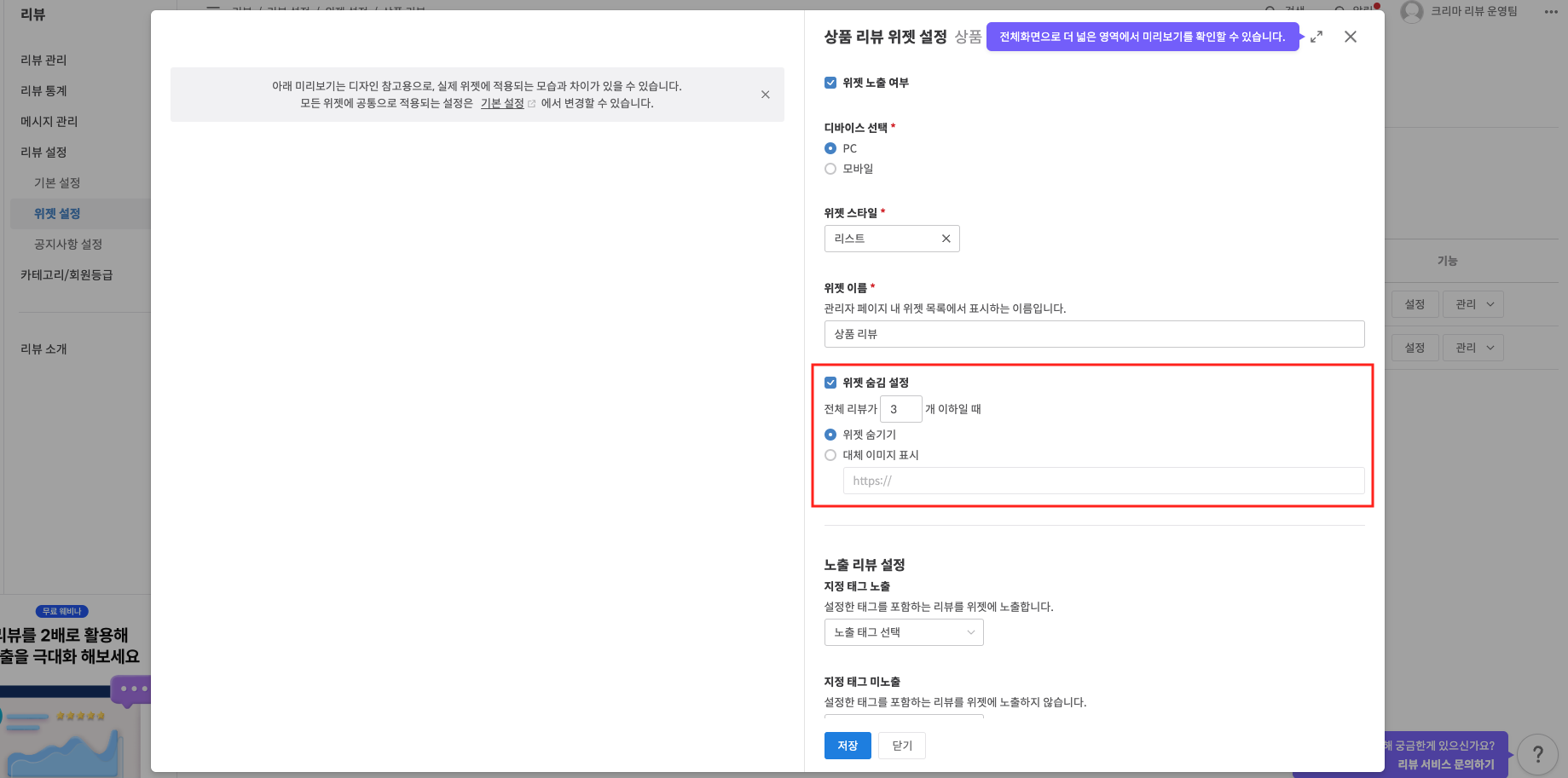Viewport: 1568px width, 778px height.
Task: Switch to 리뷰 통계 in the sidebar
Action: (43, 90)
